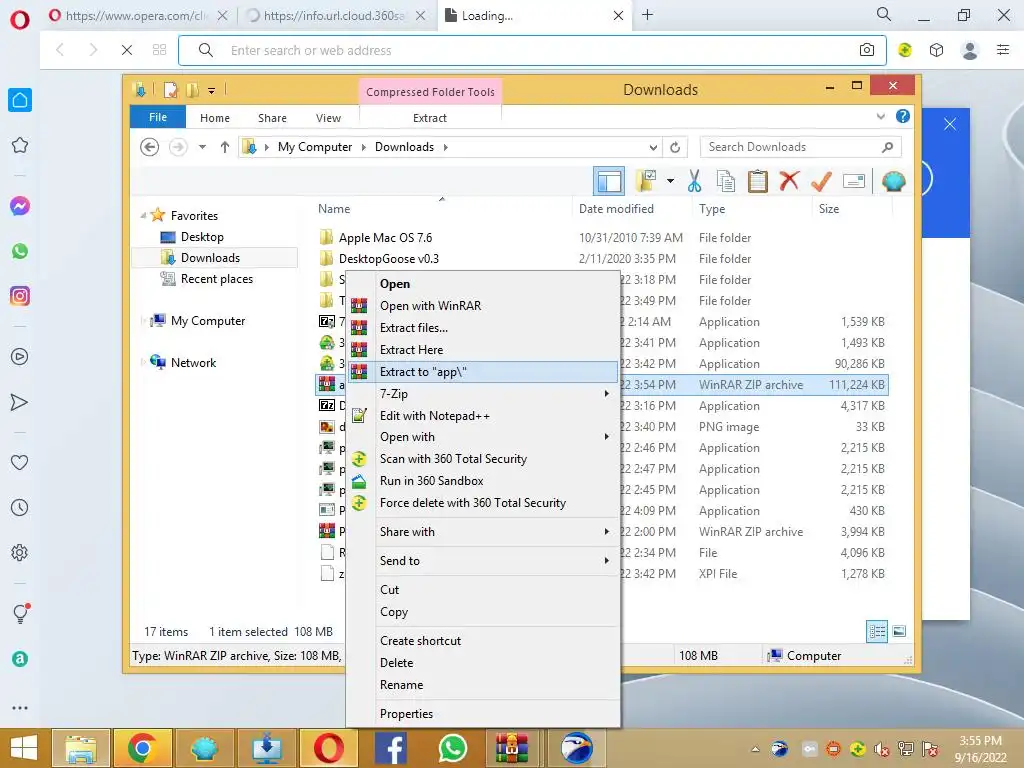Select Properties in context menu
Viewport: 1024px width, 768px height.
click(x=483, y=714)
